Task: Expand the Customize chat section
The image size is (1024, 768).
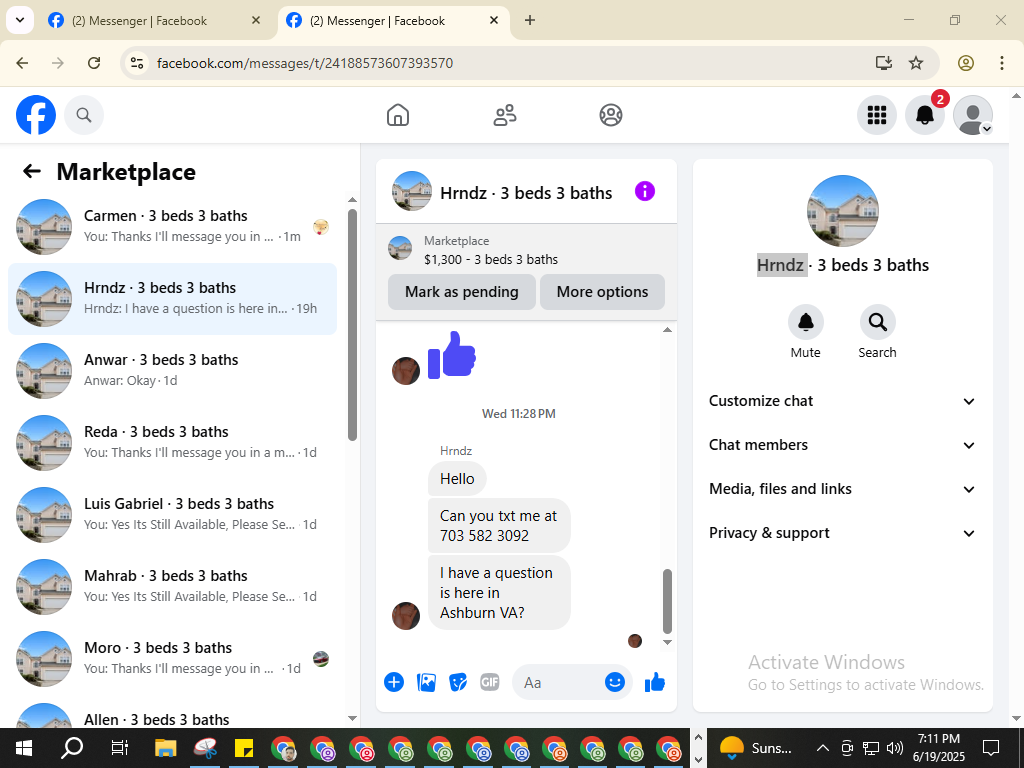Action: pyautogui.click(x=842, y=401)
